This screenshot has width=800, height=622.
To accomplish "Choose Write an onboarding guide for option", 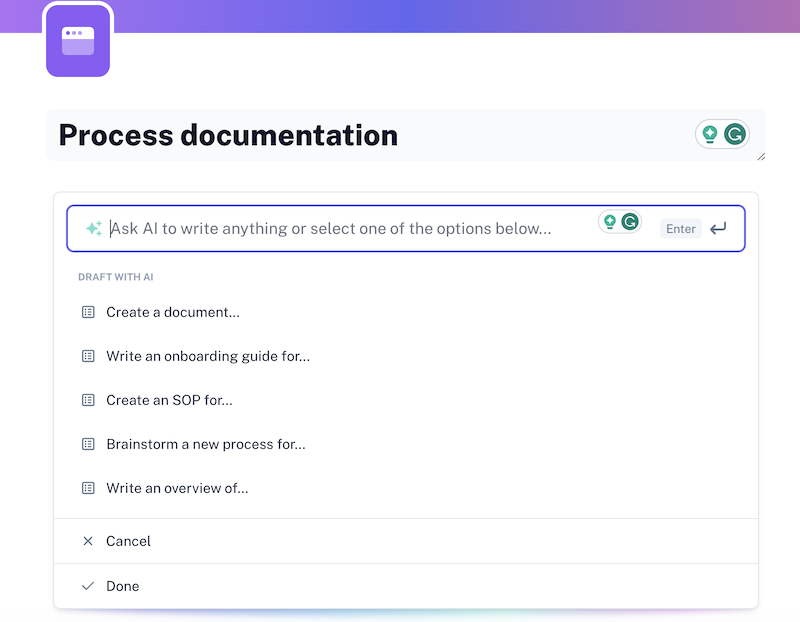I will 406,356.
